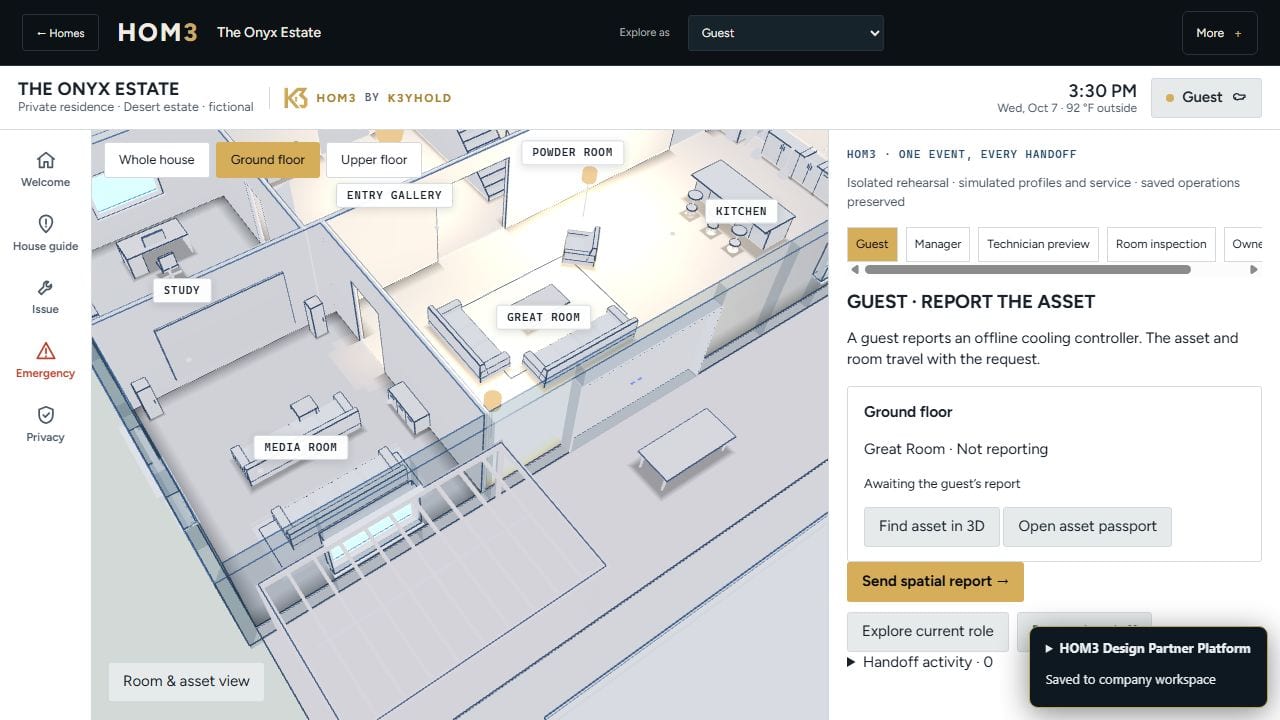This screenshot has height=720, width=1280.
Task: Expand Handoff activity disclosure
Action: click(x=920, y=662)
